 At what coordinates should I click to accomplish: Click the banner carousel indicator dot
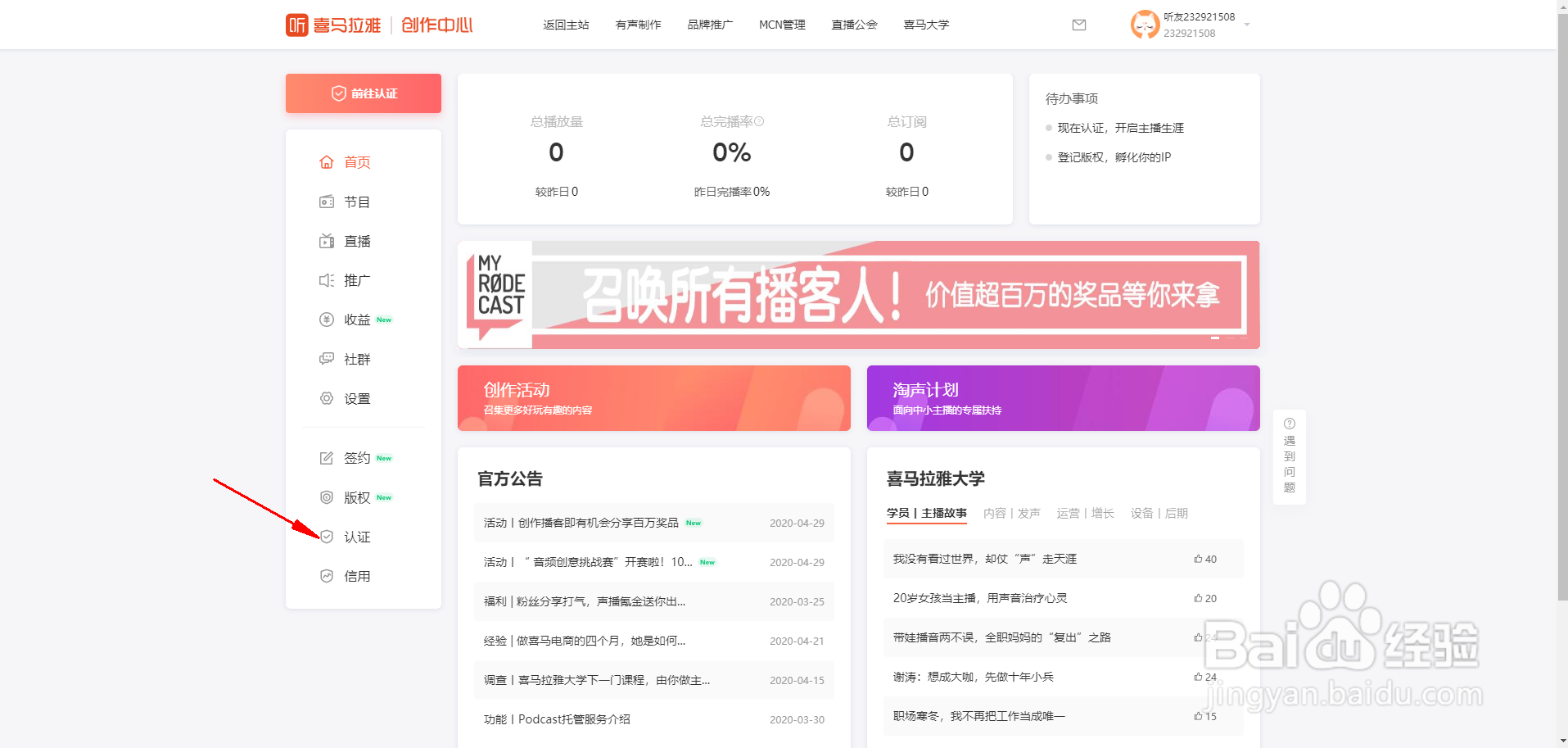click(1215, 338)
